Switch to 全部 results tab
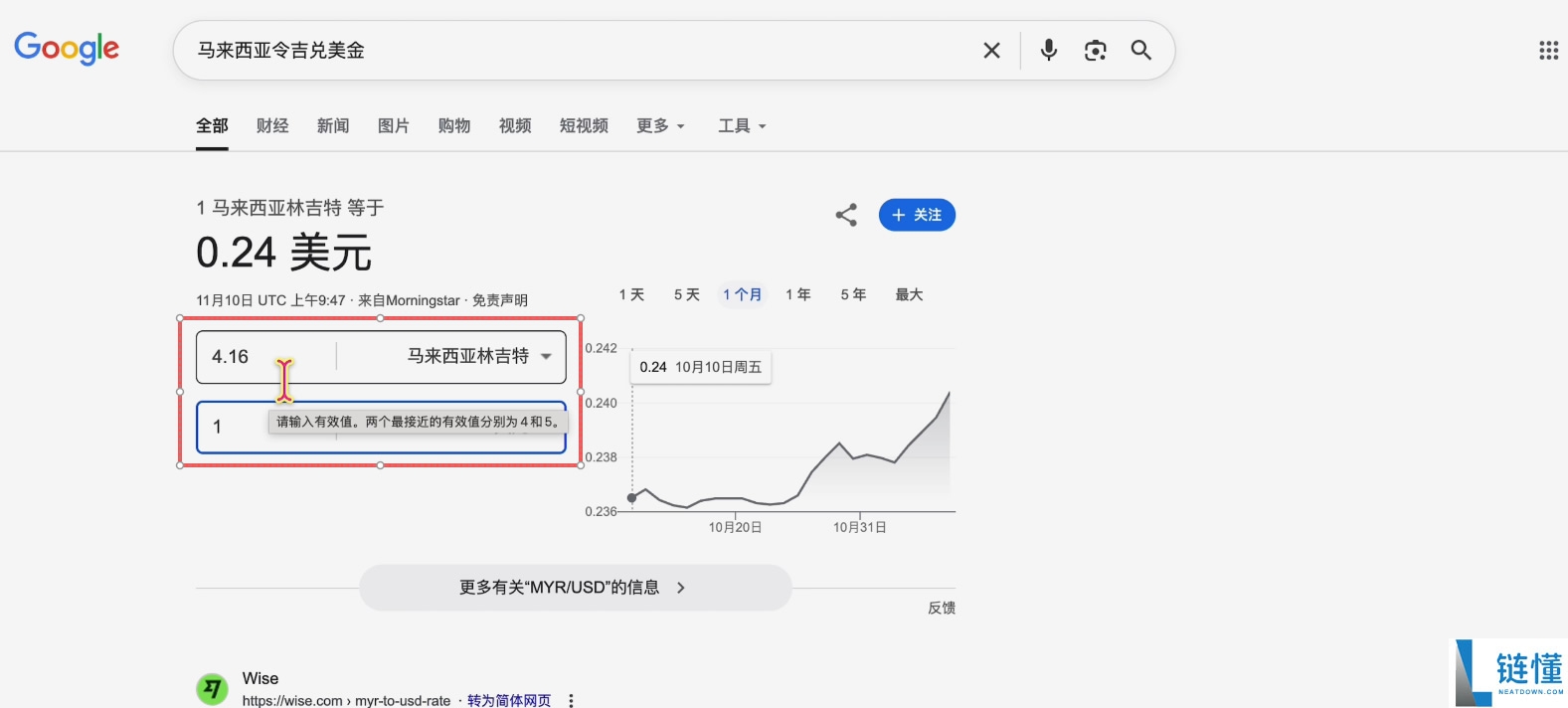Screen dimensions: 1568x708 212,125
